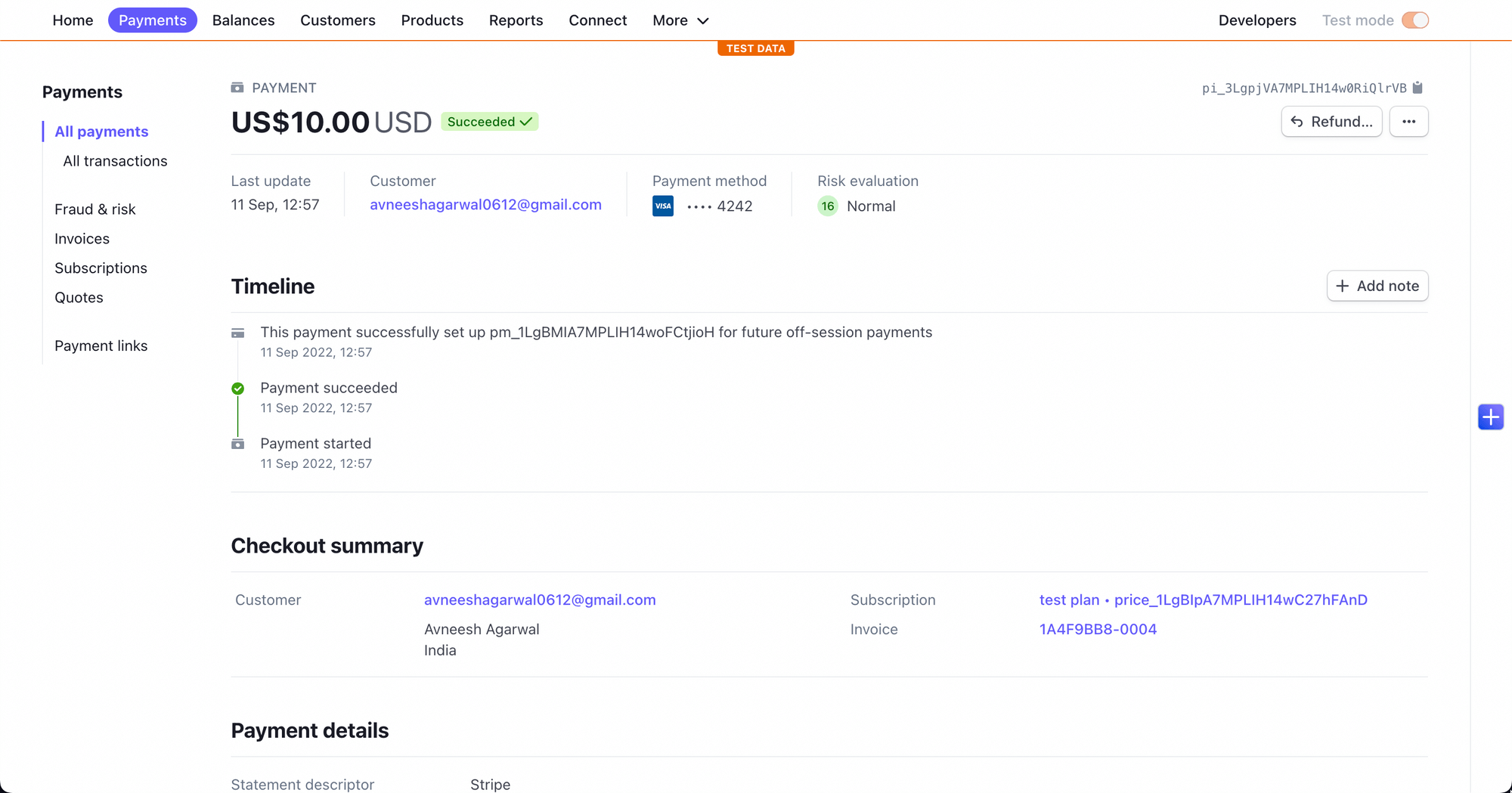Viewport: 1512px width, 793px height.
Task: Click the Add note button
Action: (x=1377, y=286)
